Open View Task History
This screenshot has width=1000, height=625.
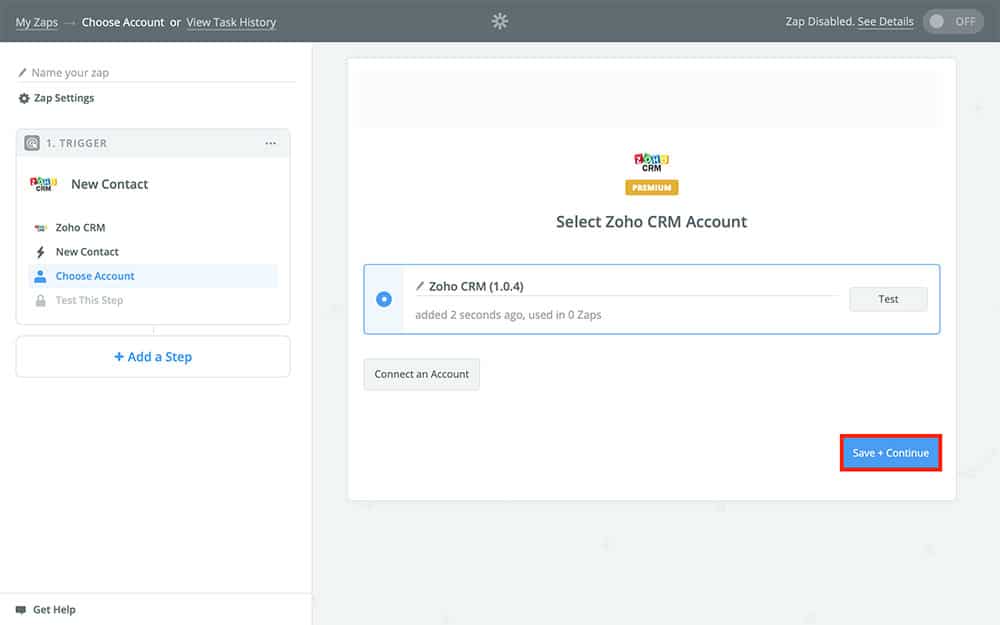(x=231, y=21)
